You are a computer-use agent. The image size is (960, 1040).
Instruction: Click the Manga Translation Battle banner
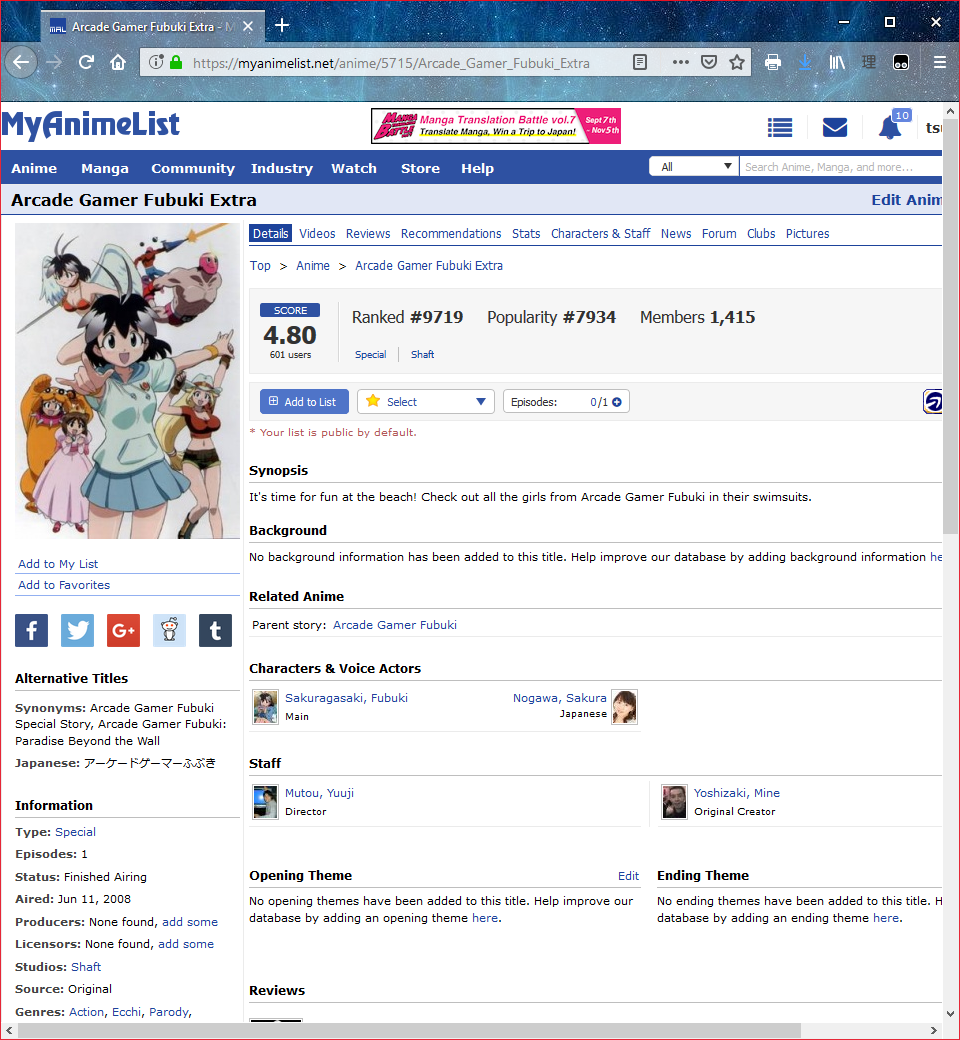(496, 126)
